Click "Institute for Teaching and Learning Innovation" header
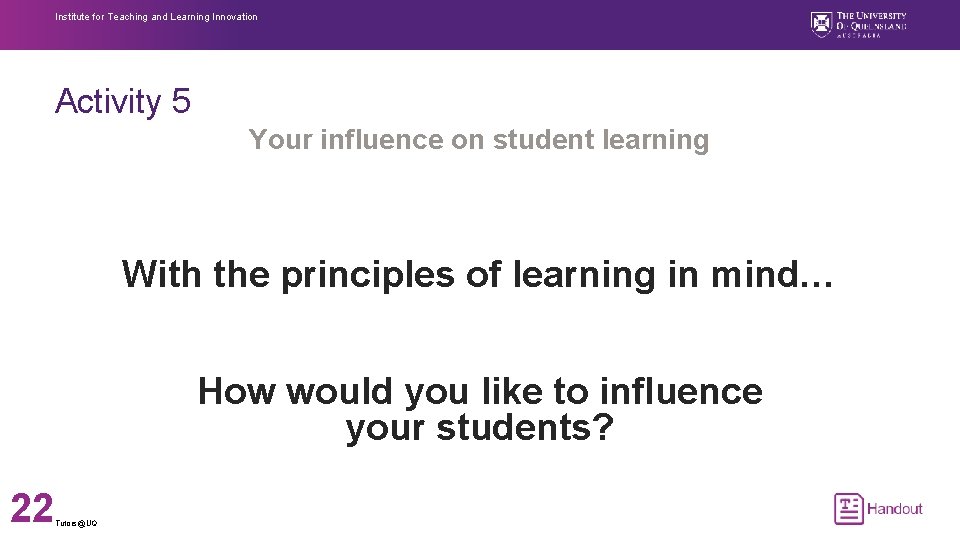 coord(156,17)
